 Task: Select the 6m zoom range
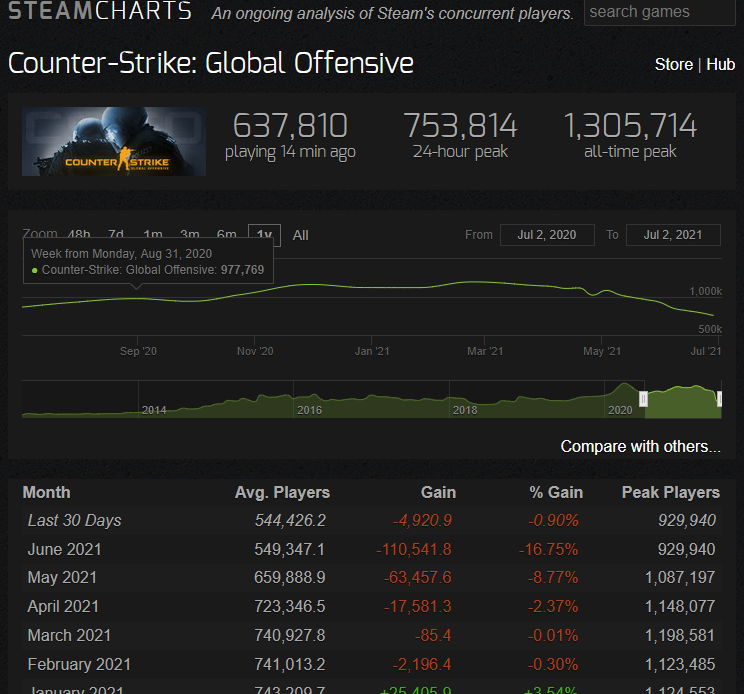[227, 235]
